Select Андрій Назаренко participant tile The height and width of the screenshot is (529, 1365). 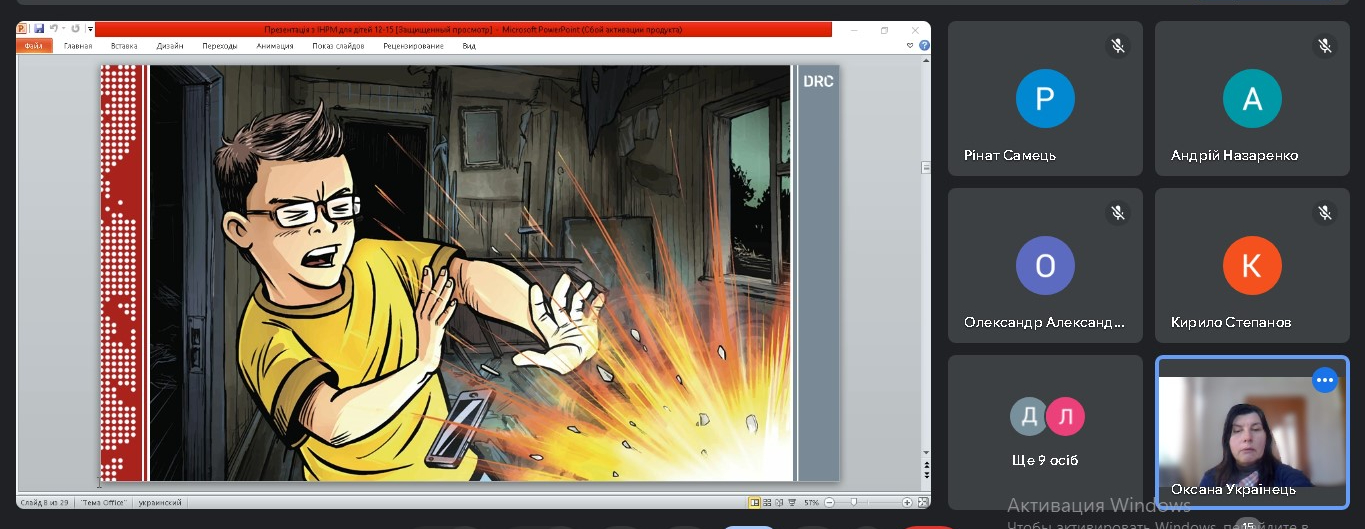[x=1252, y=99]
